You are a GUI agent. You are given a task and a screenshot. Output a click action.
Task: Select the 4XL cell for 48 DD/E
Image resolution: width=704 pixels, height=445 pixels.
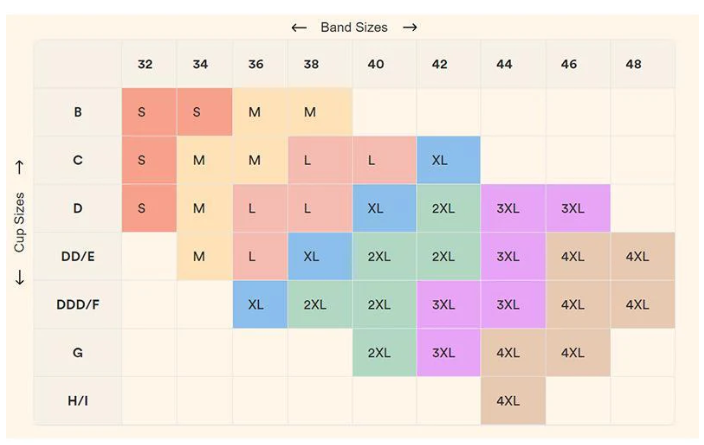(637, 256)
